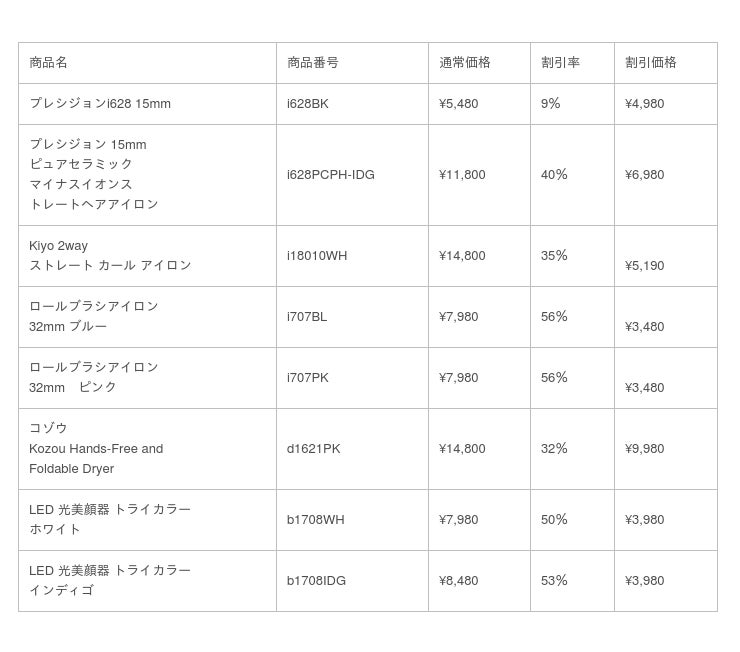Click the 割引価格 column header
This screenshot has width=740, height=652.
pos(651,62)
